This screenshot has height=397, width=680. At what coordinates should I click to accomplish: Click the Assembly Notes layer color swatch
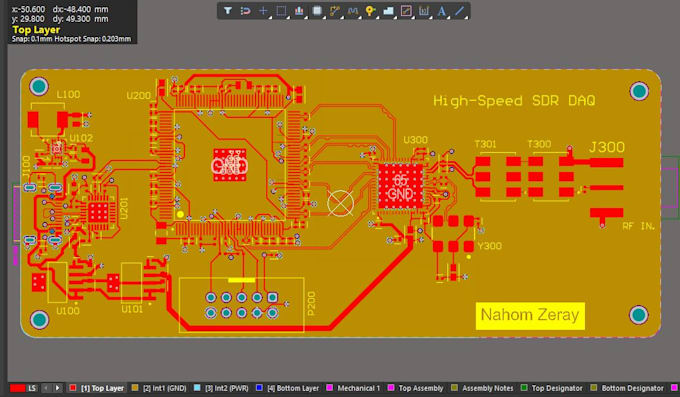pyautogui.click(x=454, y=388)
